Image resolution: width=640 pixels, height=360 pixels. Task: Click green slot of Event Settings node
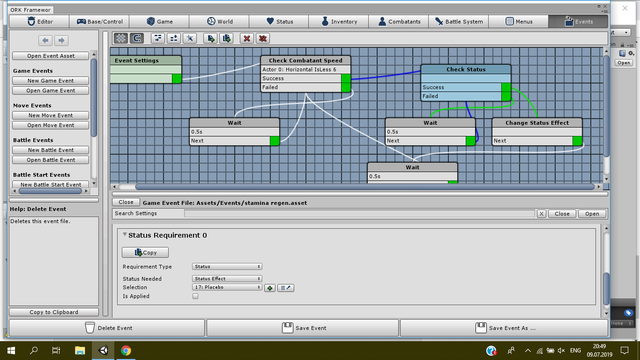(177, 78)
